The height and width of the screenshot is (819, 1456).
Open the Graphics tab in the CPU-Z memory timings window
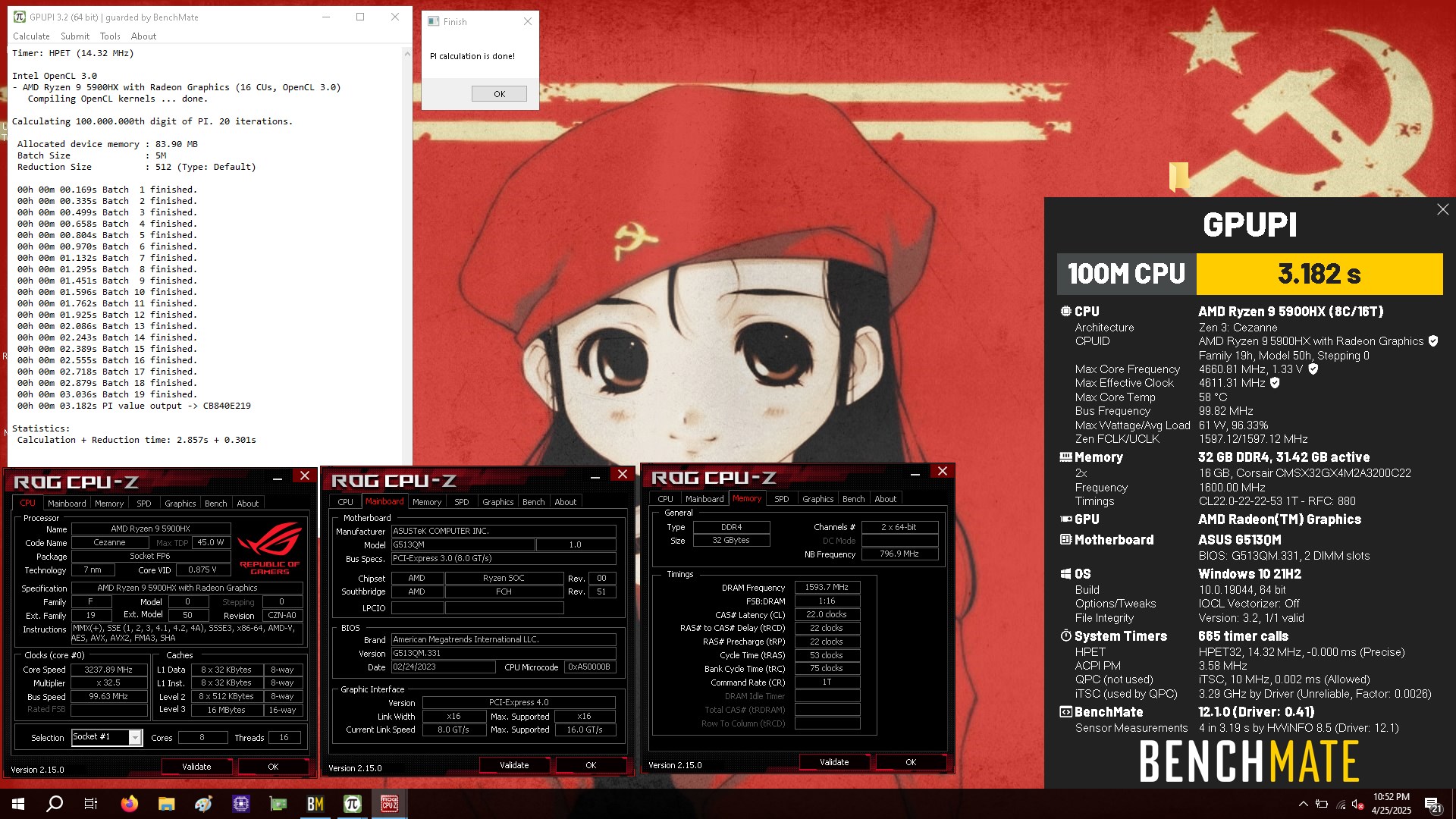point(818,499)
